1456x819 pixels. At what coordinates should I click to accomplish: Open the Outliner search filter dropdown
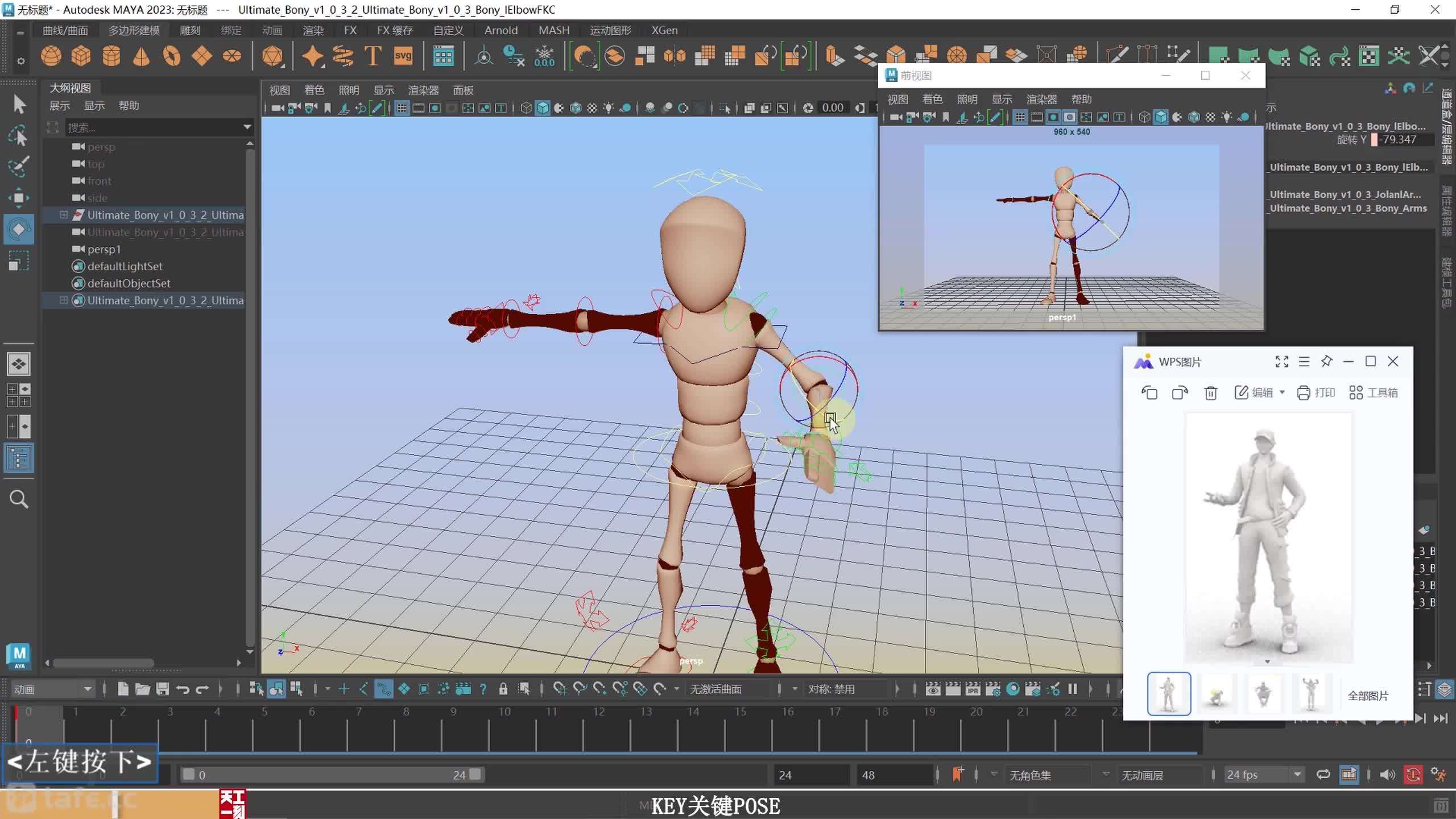[247, 127]
